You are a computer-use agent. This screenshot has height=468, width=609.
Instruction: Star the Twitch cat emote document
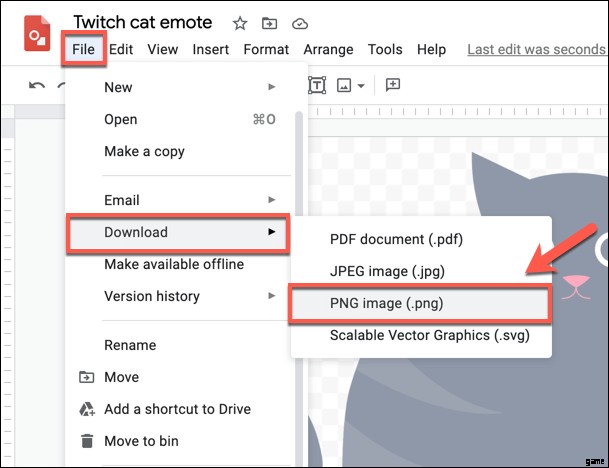[x=240, y=24]
